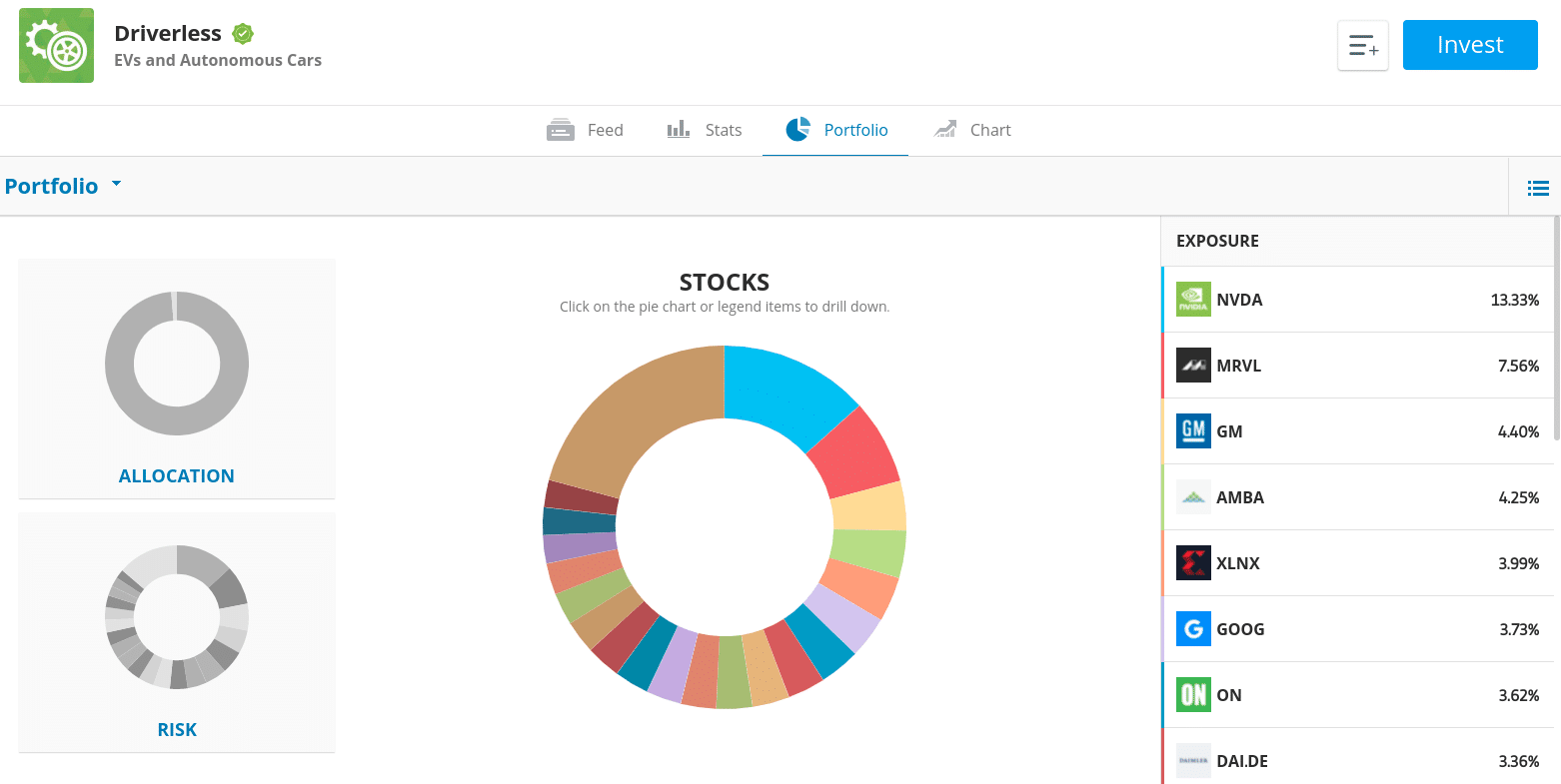
Task: Click the Risk donut thumbnail
Action: tap(177, 616)
